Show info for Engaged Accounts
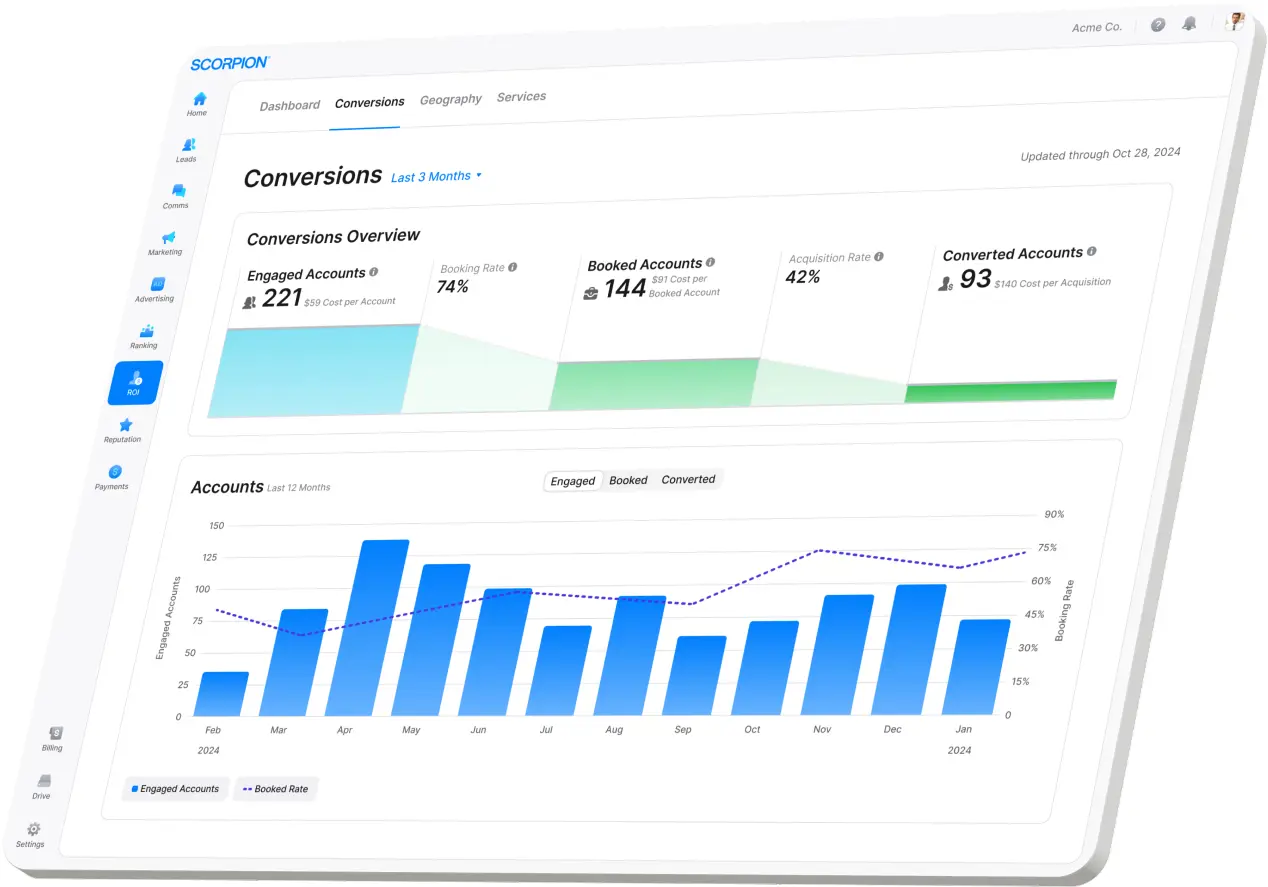The image size is (1268, 887). coord(374,272)
